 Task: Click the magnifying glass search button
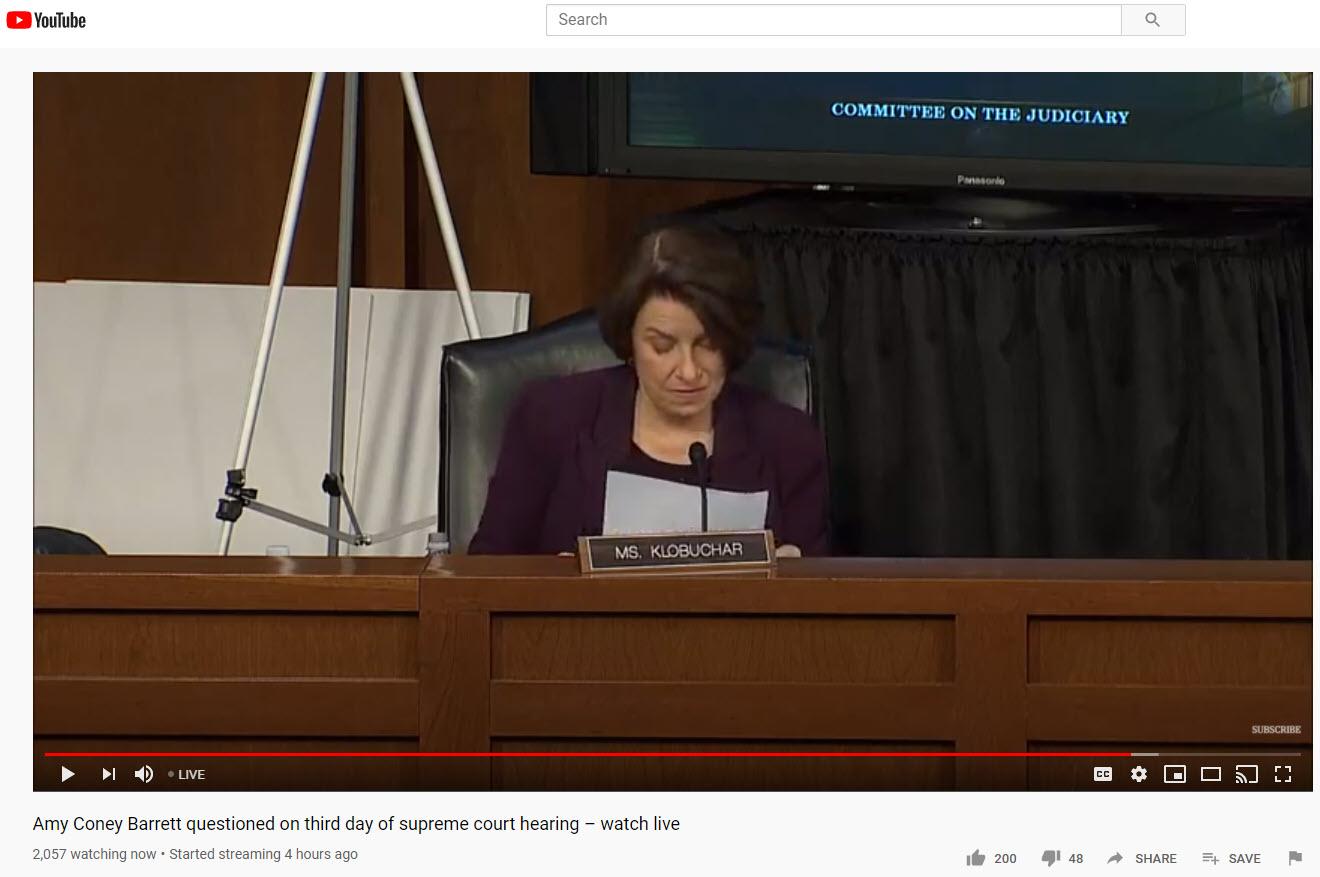point(1153,20)
